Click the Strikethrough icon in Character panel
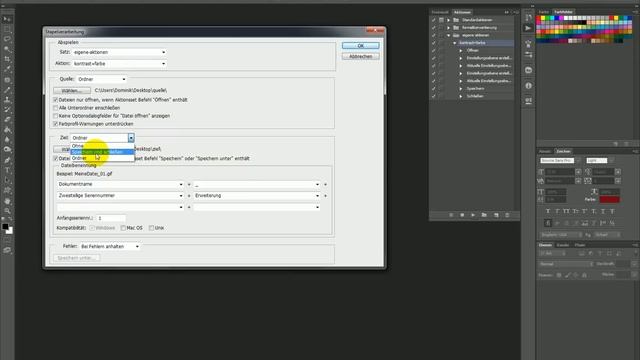The height and width of the screenshot is (360, 640). 612,211
